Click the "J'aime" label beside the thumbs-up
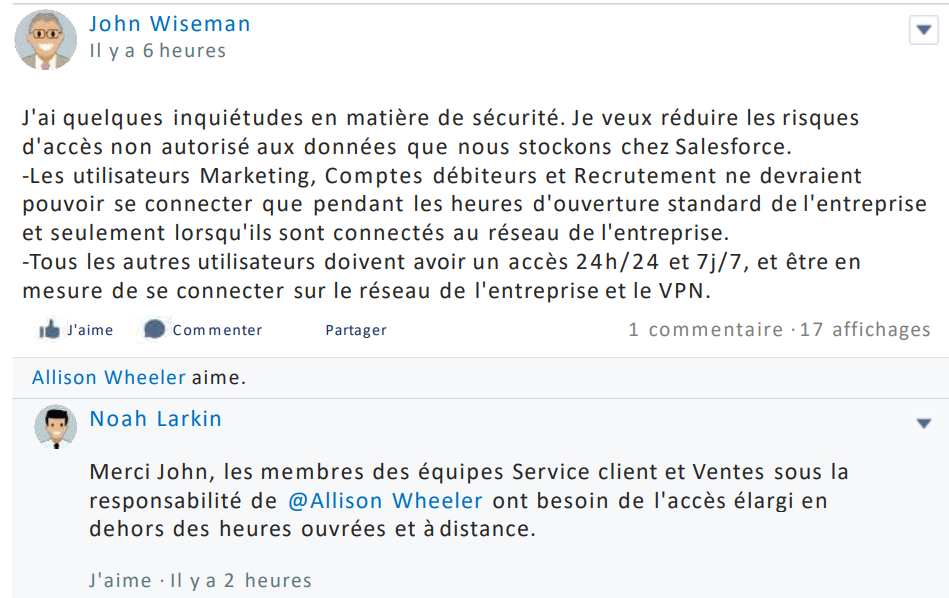 point(90,330)
